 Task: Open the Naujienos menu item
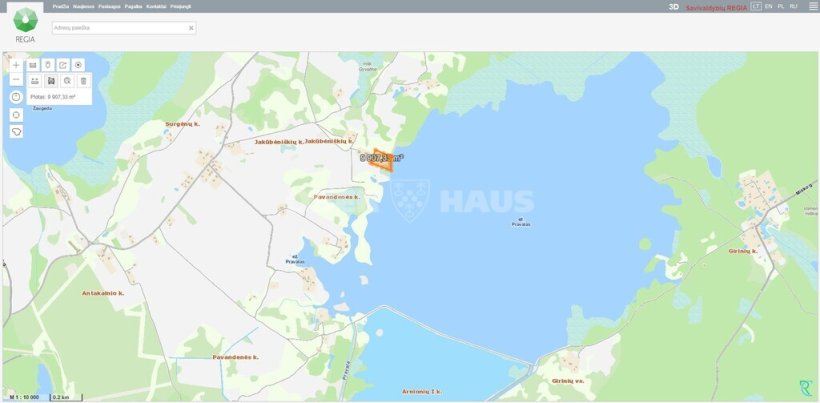(x=84, y=6)
